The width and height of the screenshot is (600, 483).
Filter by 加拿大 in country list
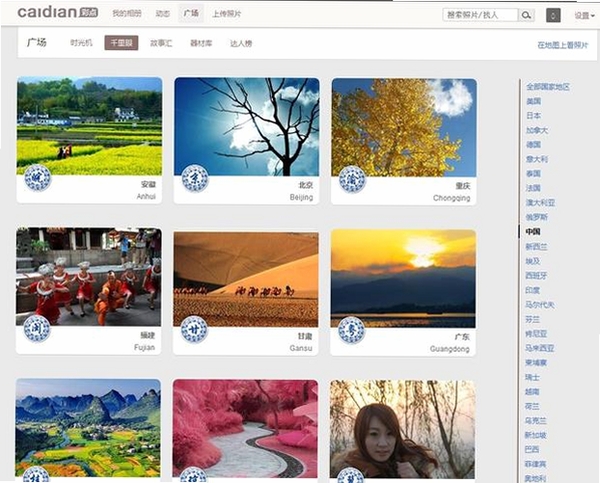pos(537,130)
